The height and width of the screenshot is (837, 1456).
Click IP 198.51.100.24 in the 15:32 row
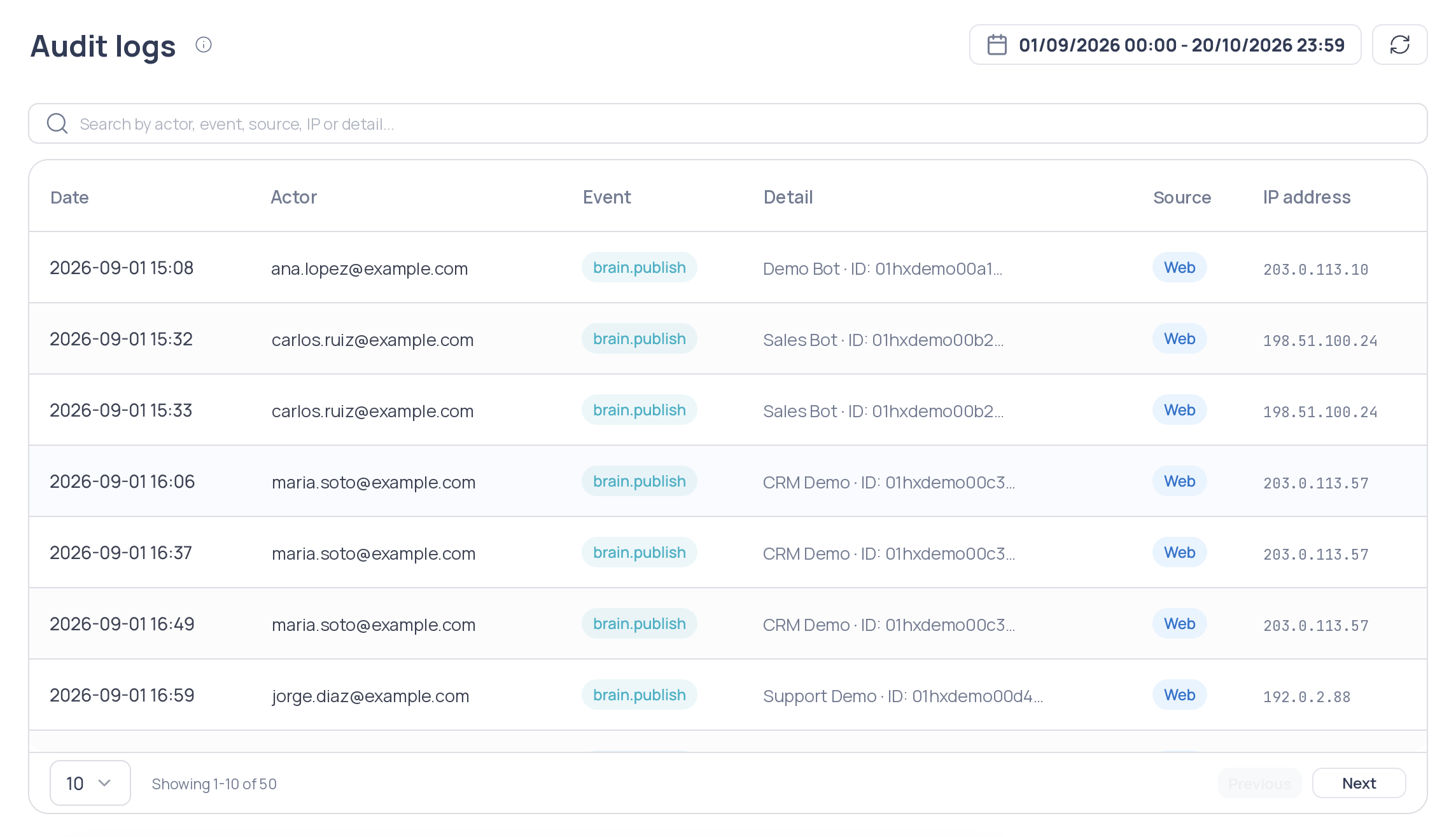pyautogui.click(x=1320, y=340)
